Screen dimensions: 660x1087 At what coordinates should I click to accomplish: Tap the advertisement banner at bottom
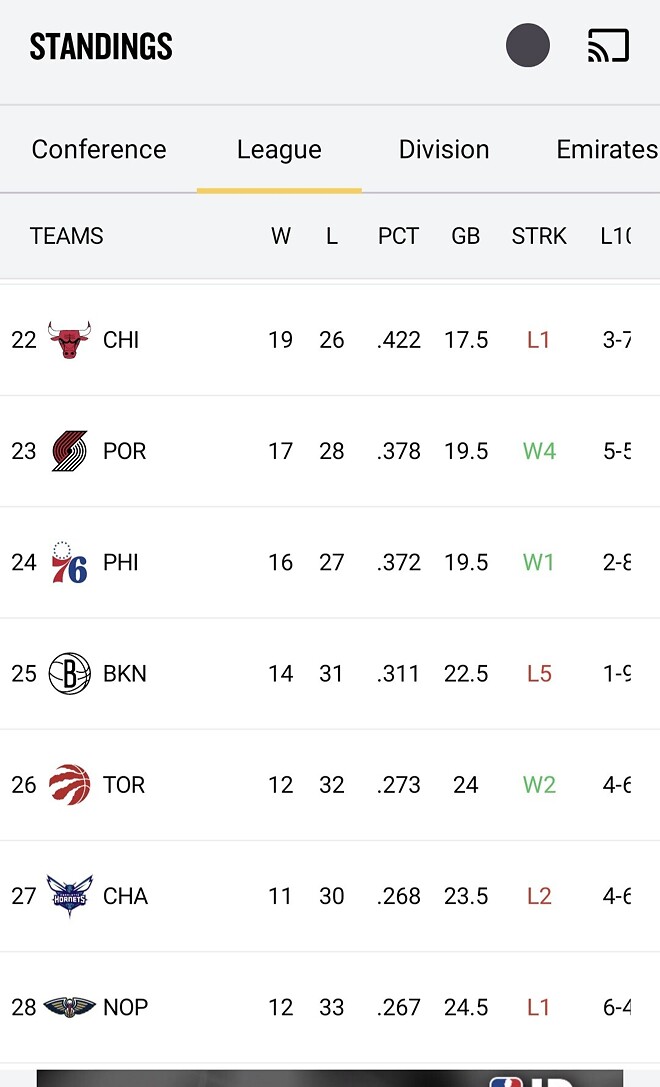(330, 1078)
